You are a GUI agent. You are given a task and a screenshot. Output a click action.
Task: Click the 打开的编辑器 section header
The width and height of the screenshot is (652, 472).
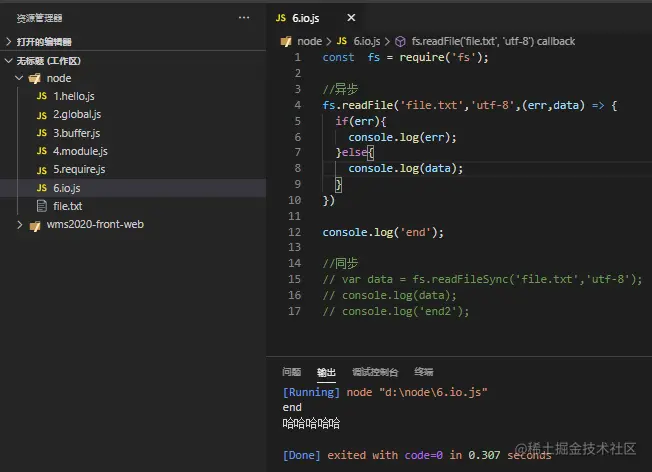tap(44, 42)
